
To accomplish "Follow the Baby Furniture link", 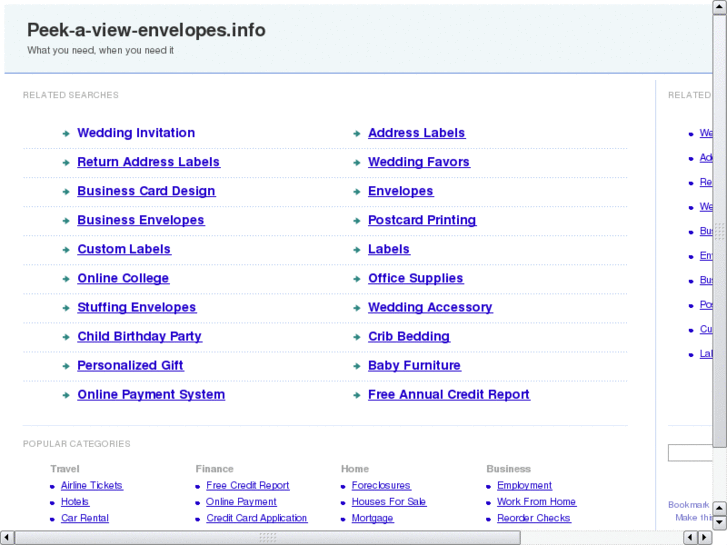I will [x=414, y=365].
